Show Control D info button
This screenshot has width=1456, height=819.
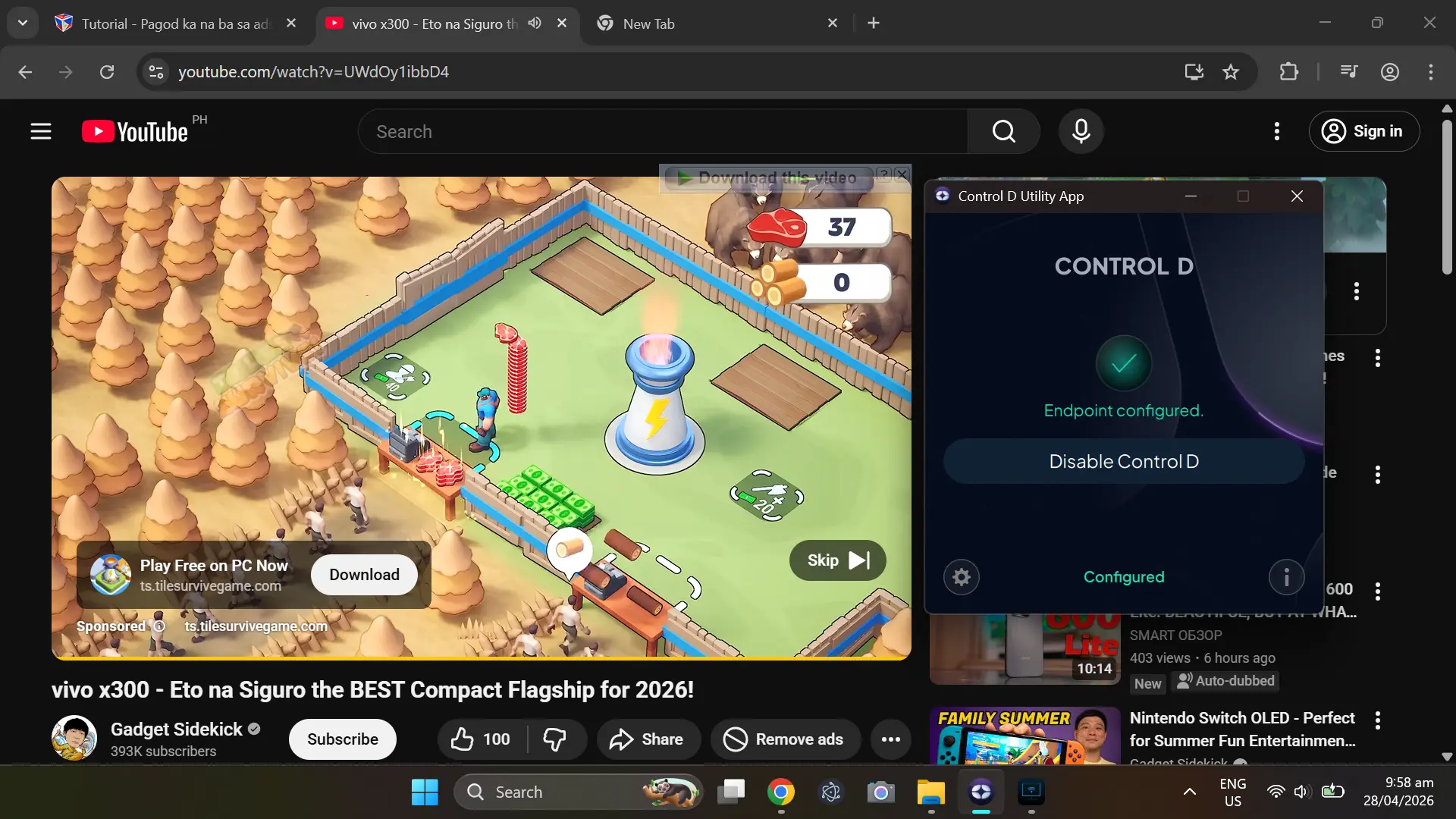[1287, 577]
